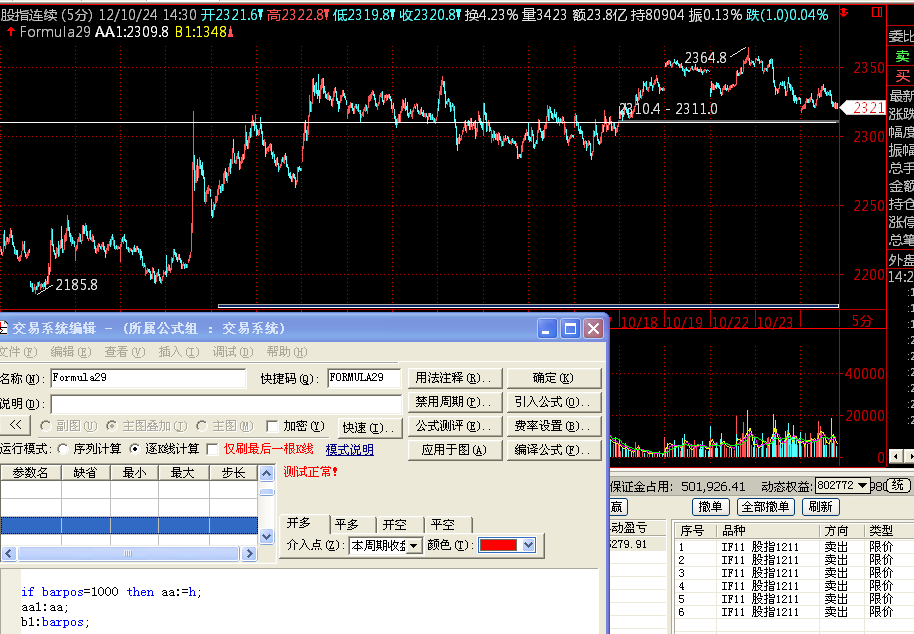
Task: Switch to the 平多 tab
Action: (353, 524)
